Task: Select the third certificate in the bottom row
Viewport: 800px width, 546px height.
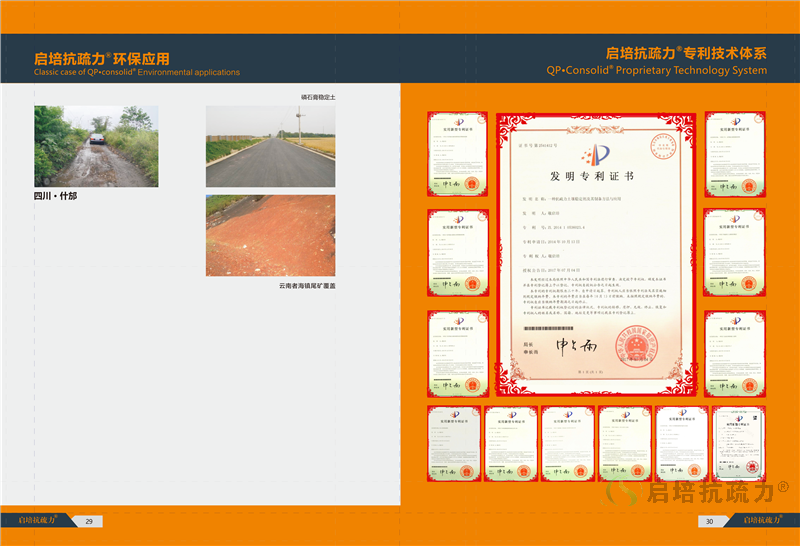Action: (x=568, y=443)
